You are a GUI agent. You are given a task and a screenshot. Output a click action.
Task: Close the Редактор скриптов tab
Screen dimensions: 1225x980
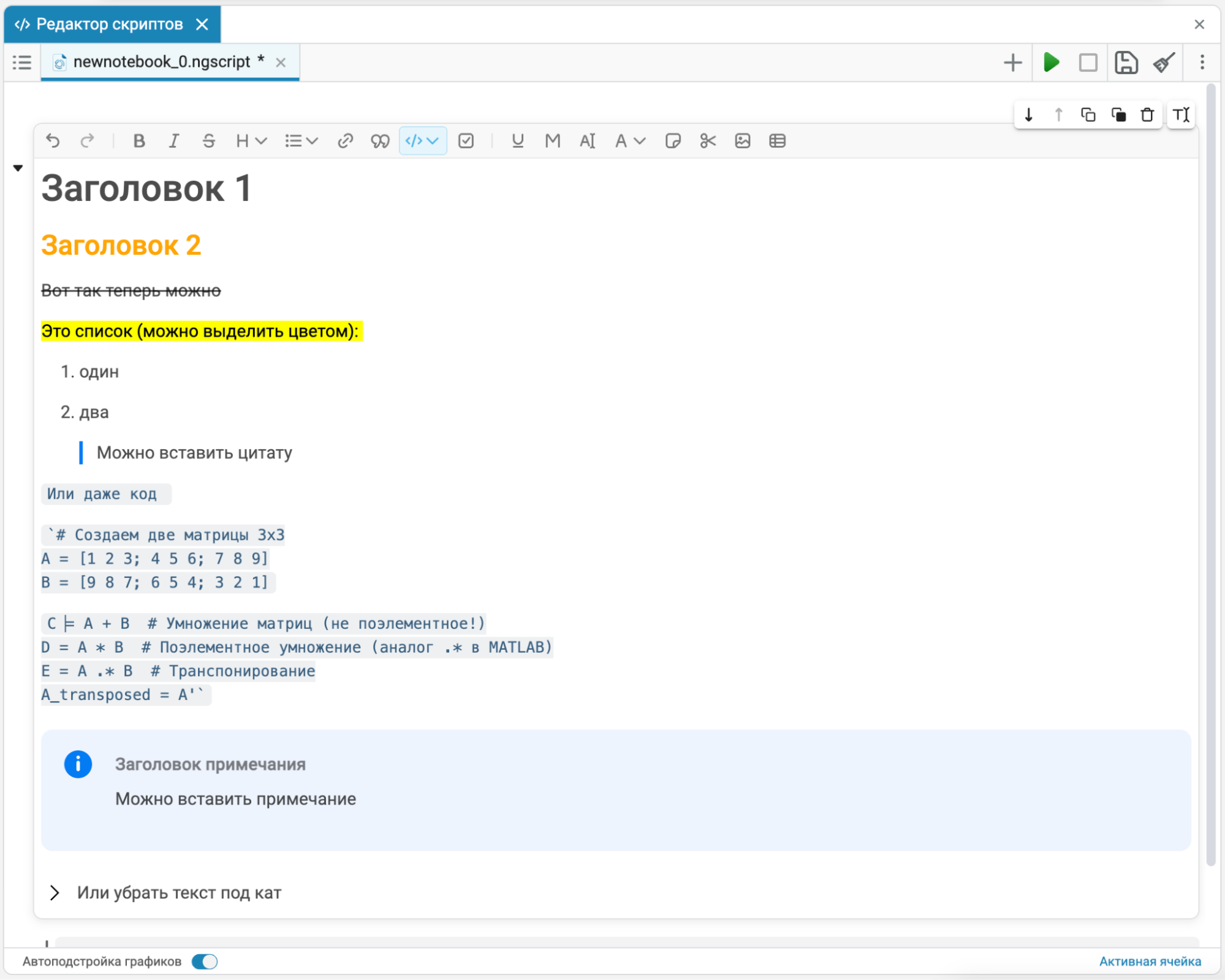click(202, 25)
